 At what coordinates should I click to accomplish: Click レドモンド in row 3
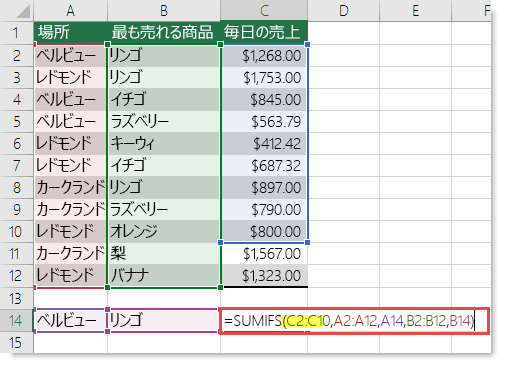click(x=70, y=77)
